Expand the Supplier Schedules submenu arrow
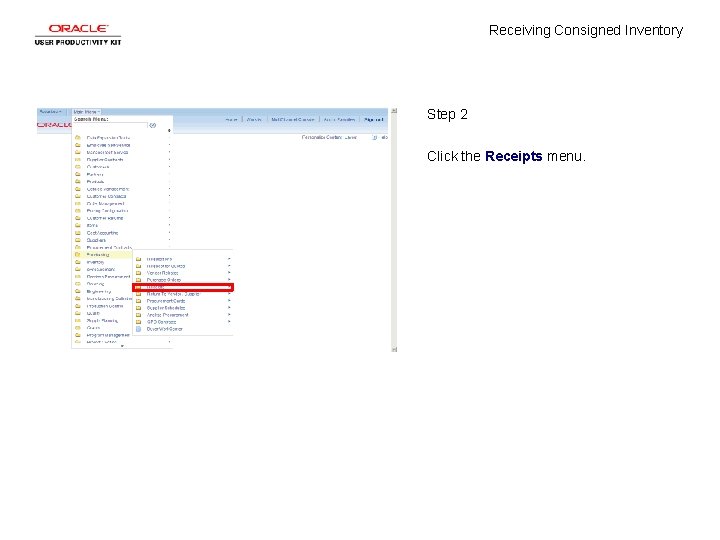This screenshot has width=720, height=540. (229, 308)
